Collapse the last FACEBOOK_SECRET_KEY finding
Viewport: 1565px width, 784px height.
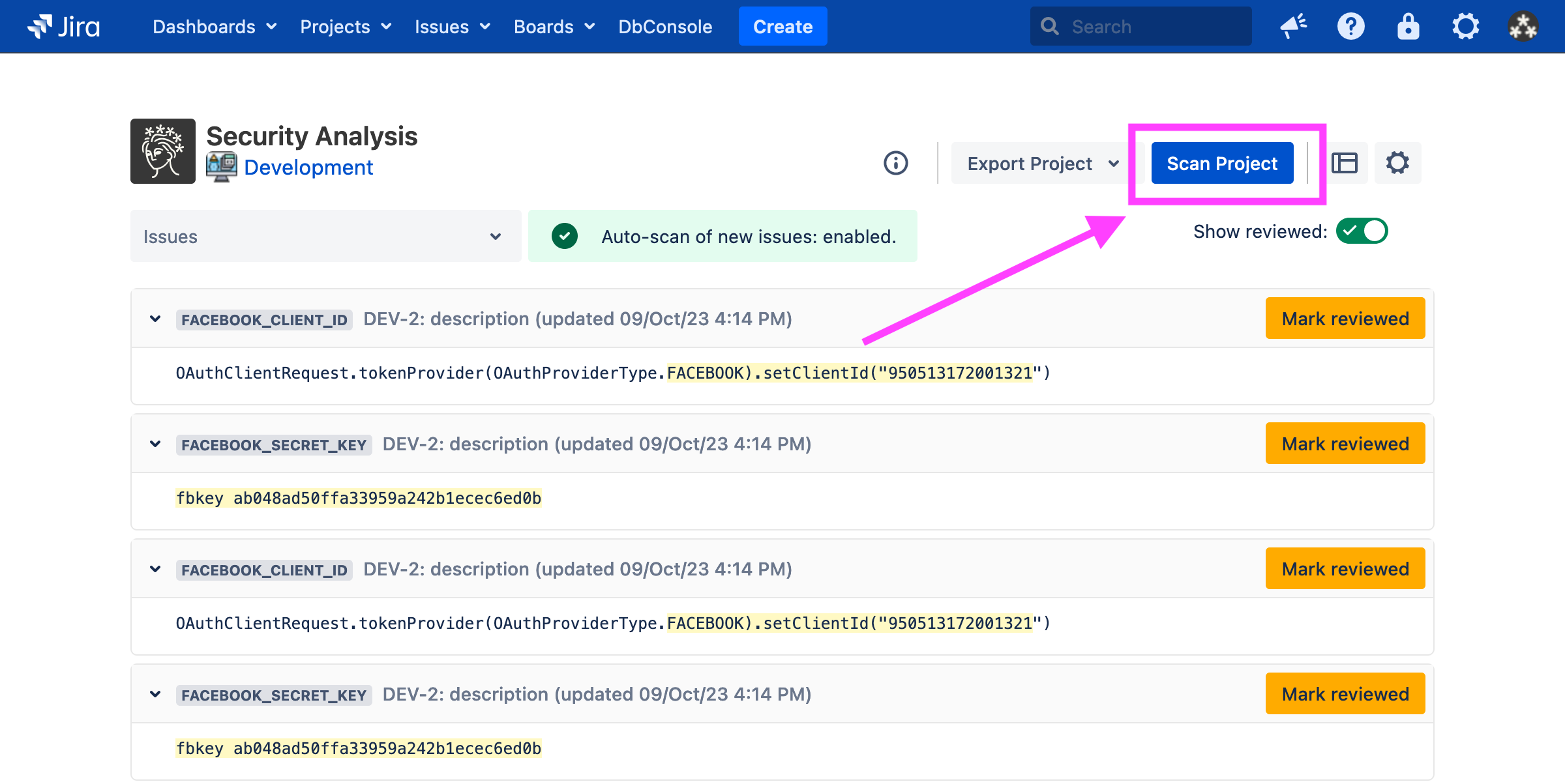[x=155, y=694]
